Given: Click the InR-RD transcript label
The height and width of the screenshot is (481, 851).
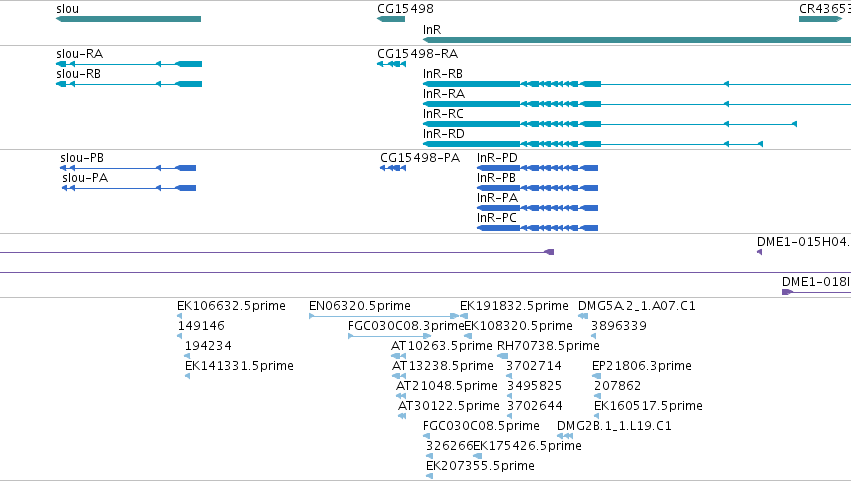Looking at the screenshot, I should click(444, 134).
